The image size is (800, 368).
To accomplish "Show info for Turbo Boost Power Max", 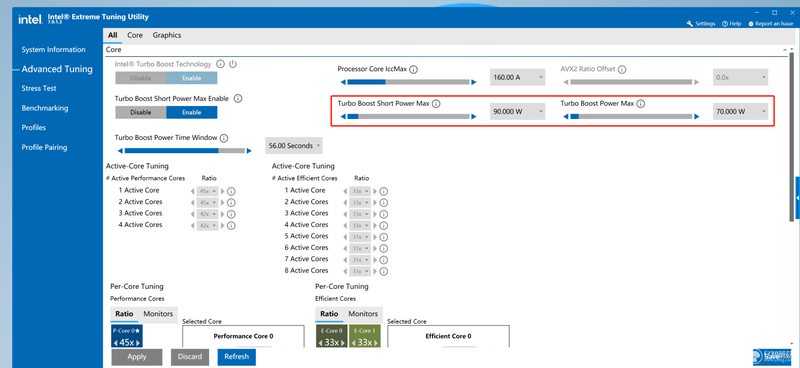I will [641, 104].
